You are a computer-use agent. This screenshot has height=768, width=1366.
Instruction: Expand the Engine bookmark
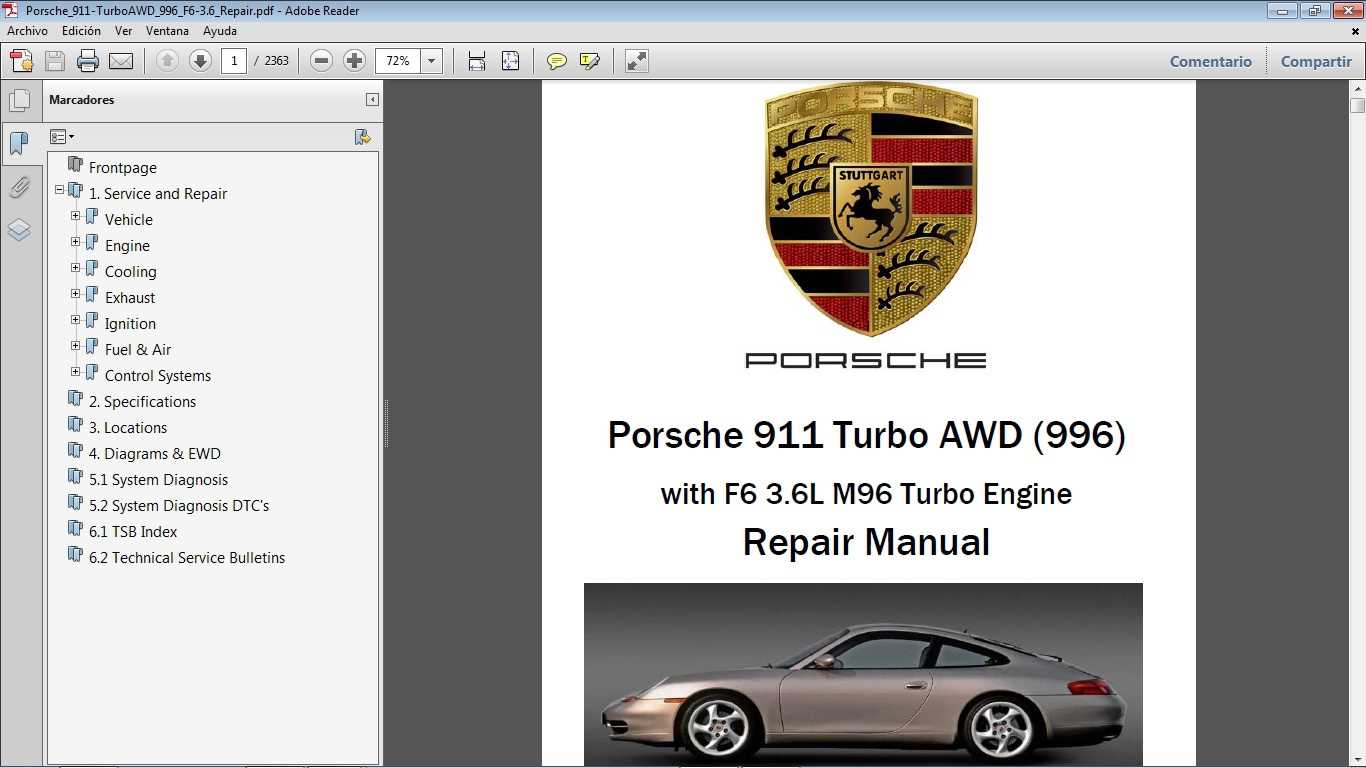click(76, 241)
